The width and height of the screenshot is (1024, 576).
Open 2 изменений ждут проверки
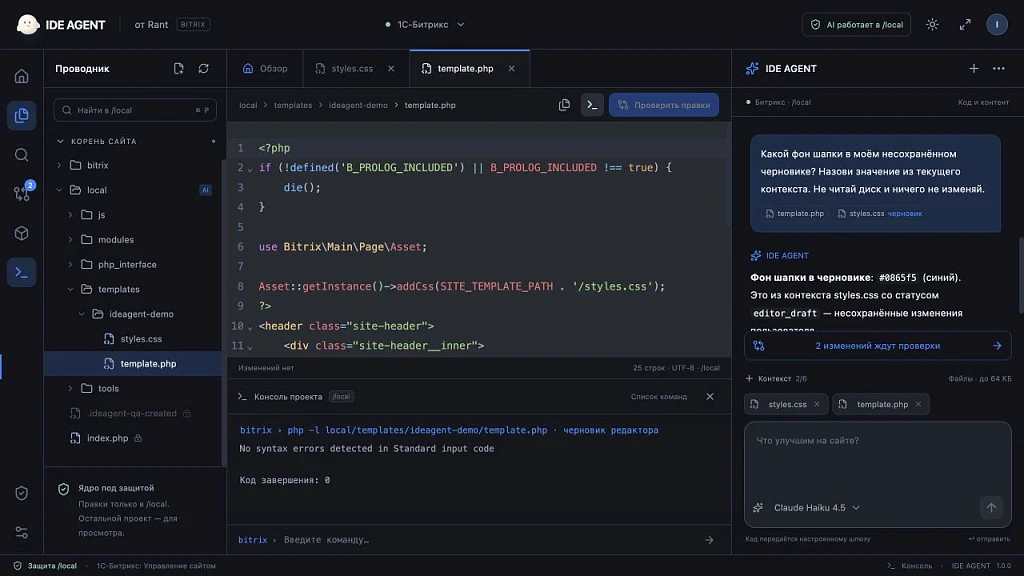coord(878,346)
